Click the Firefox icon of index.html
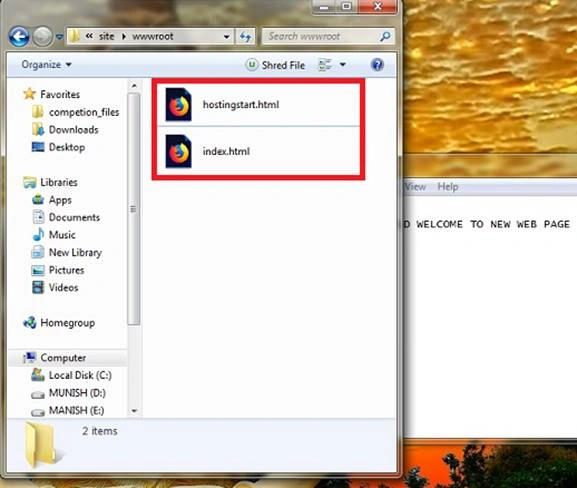Viewport: 577px width, 488px height. pos(178,151)
